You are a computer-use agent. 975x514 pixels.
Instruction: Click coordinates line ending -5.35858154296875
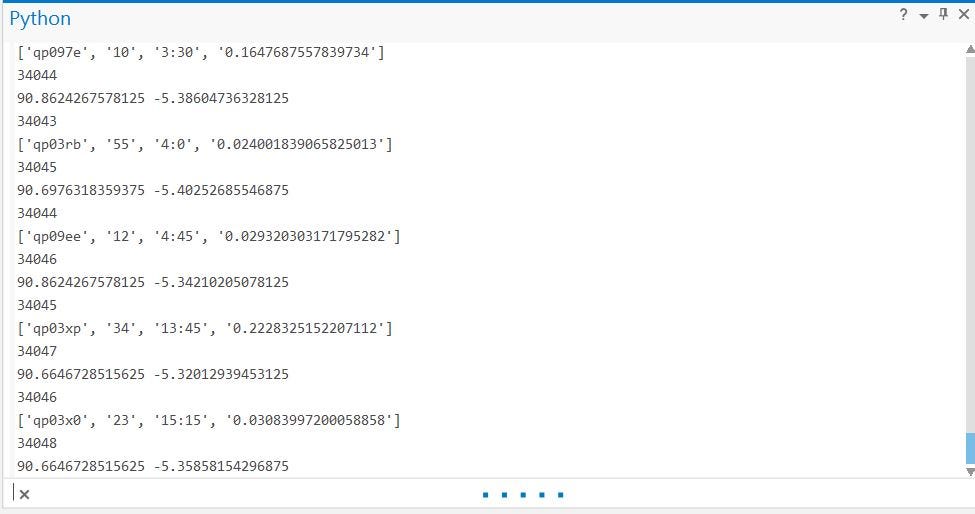153,466
